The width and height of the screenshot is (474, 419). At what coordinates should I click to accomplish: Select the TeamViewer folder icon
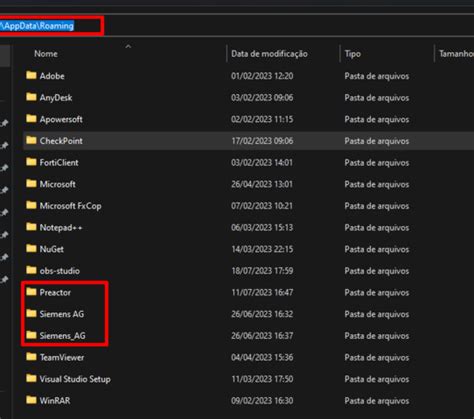(31, 357)
